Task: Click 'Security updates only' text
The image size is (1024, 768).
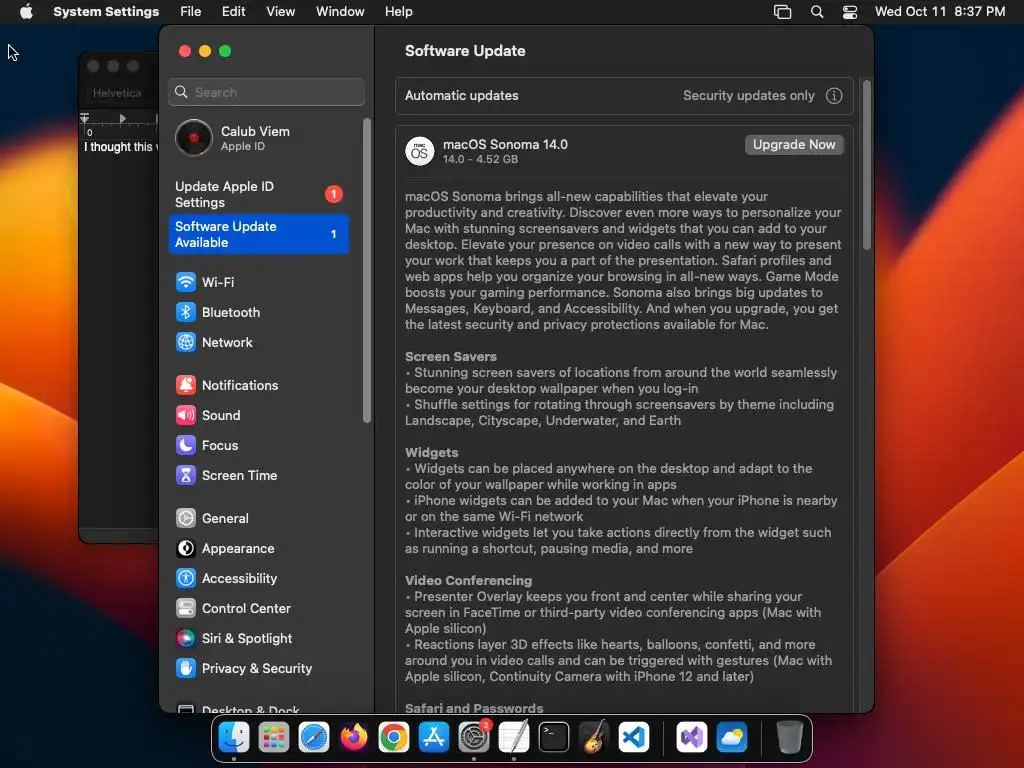Action: (x=748, y=96)
